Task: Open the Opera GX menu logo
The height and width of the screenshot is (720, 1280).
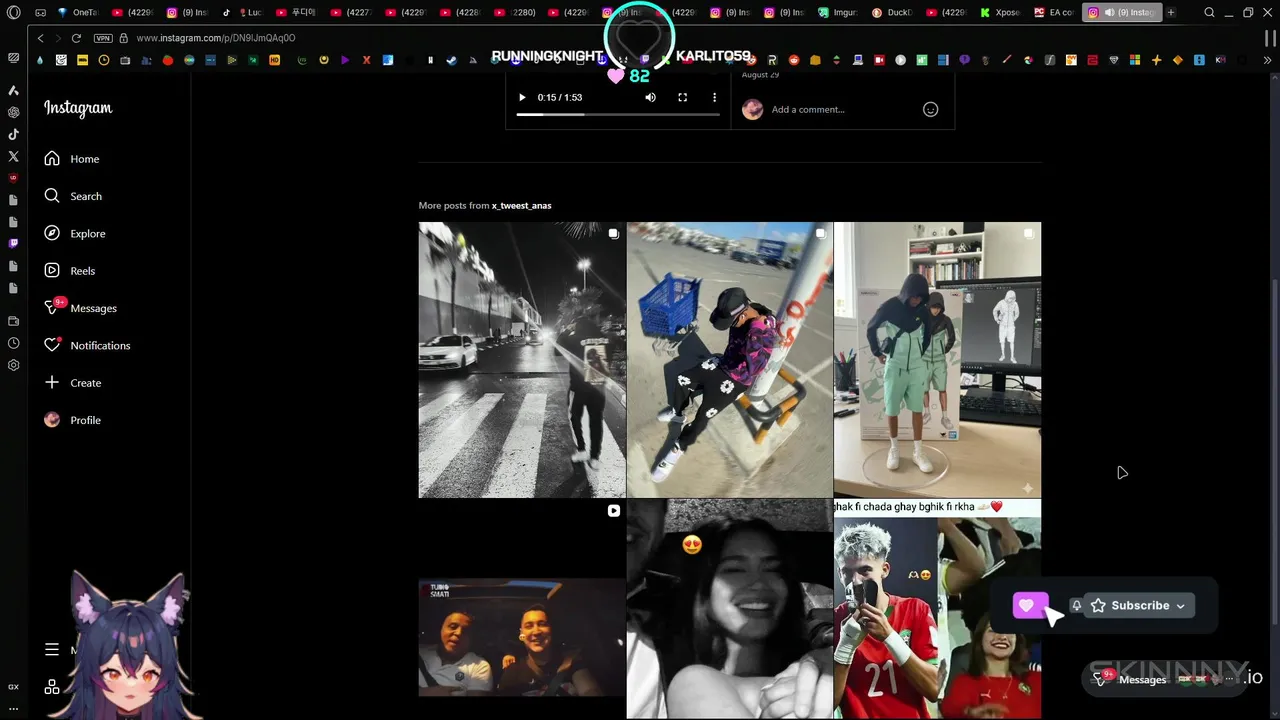Action: click(13, 13)
